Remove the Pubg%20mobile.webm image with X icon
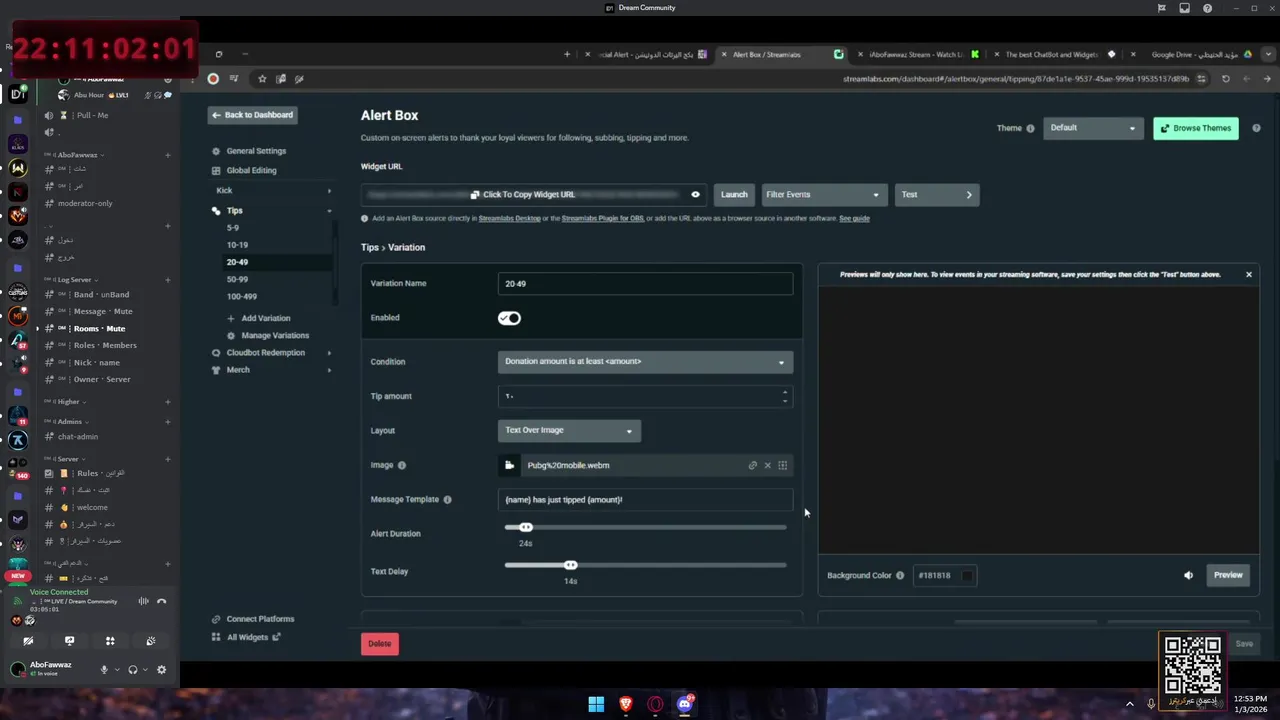 coord(768,465)
